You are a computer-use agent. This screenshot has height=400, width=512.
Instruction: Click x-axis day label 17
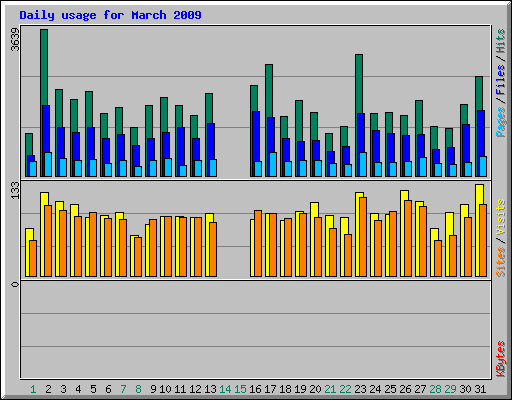[270, 389]
